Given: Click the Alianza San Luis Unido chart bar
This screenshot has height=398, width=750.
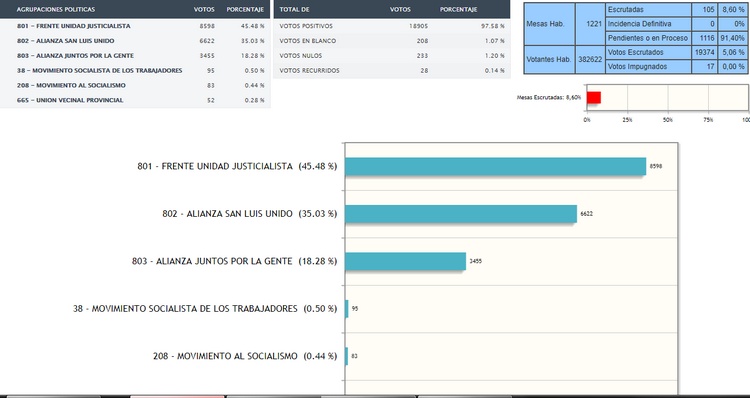Looking at the screenshot, I should pos(461,214).
